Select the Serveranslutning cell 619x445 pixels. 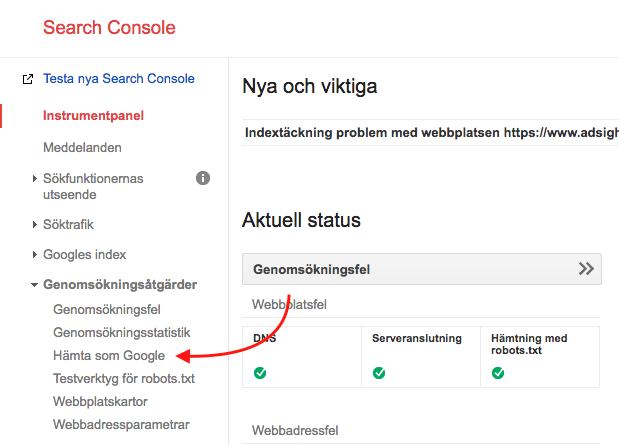coord(421,357)
